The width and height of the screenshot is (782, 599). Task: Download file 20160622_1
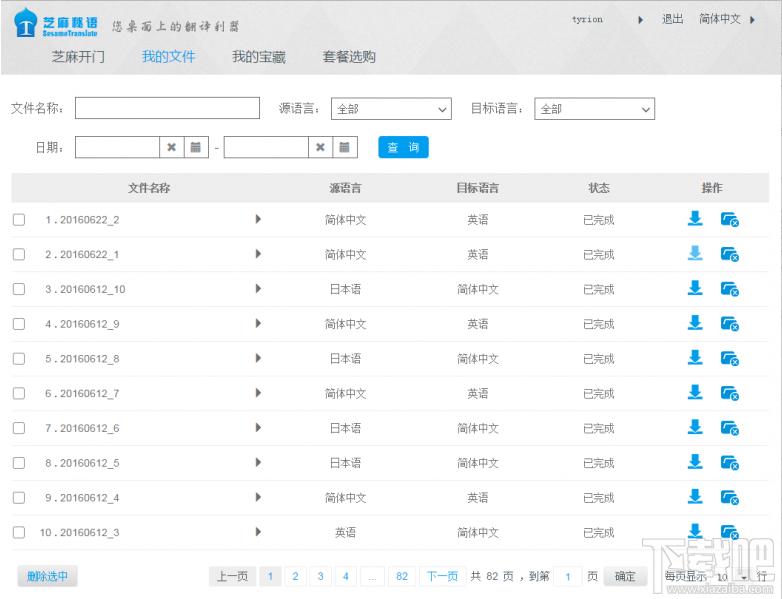695,253
